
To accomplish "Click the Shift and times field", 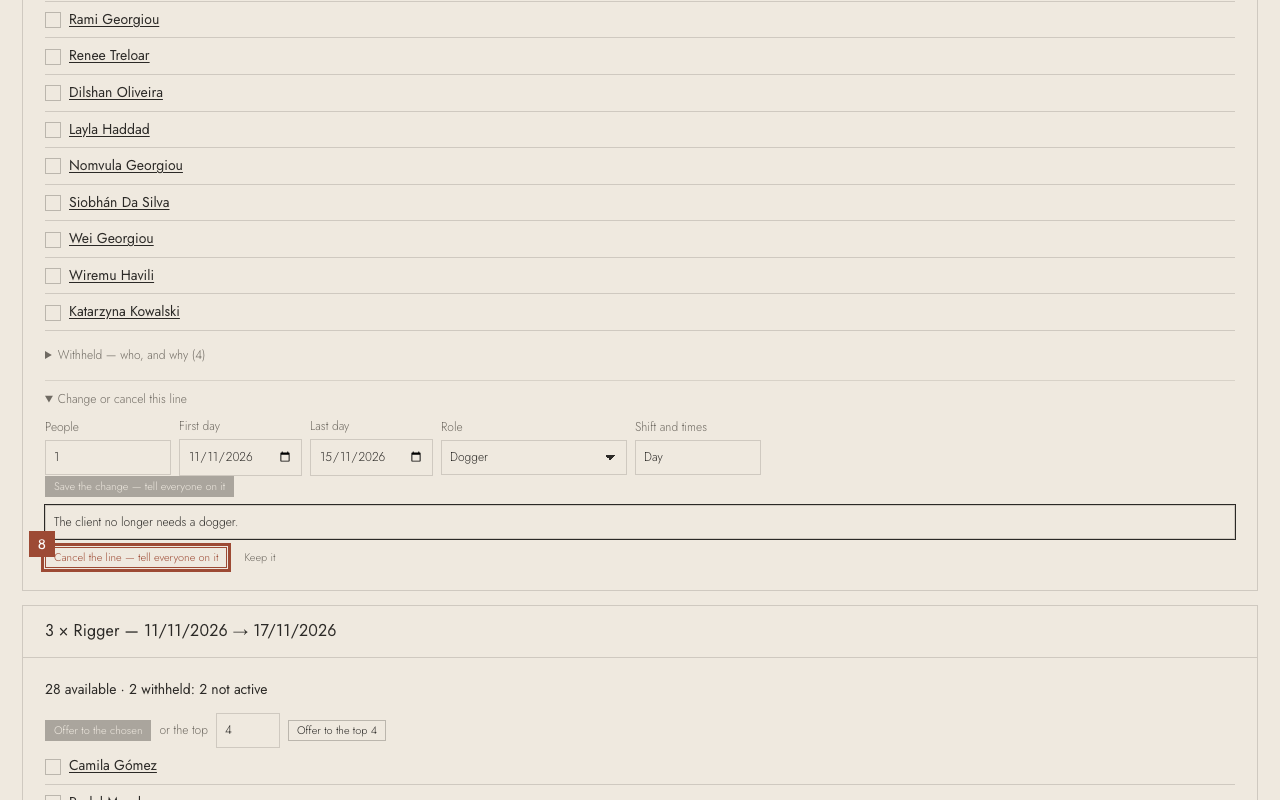I will (x=698, y=457).
